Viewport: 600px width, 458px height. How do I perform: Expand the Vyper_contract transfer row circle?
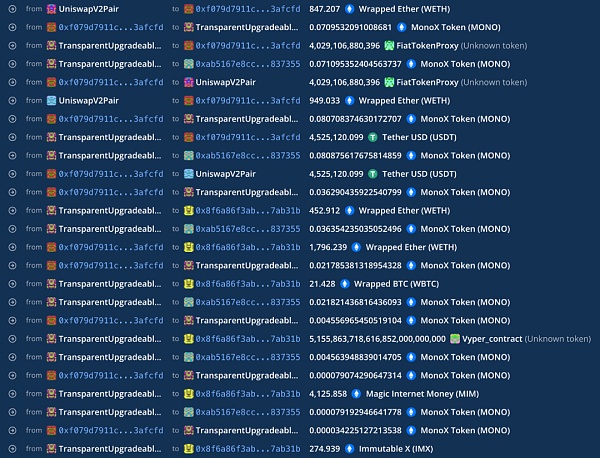pos(12,339)
